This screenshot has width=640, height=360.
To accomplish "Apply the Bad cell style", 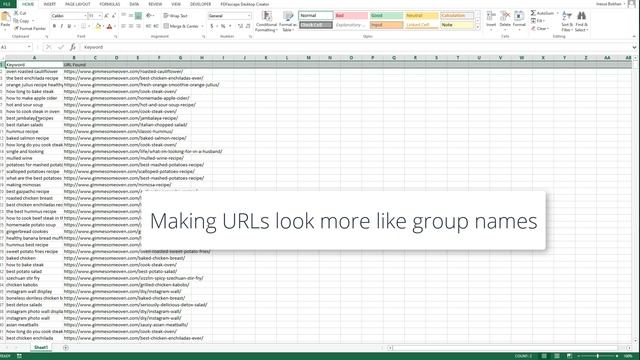I will pos(351,16).
